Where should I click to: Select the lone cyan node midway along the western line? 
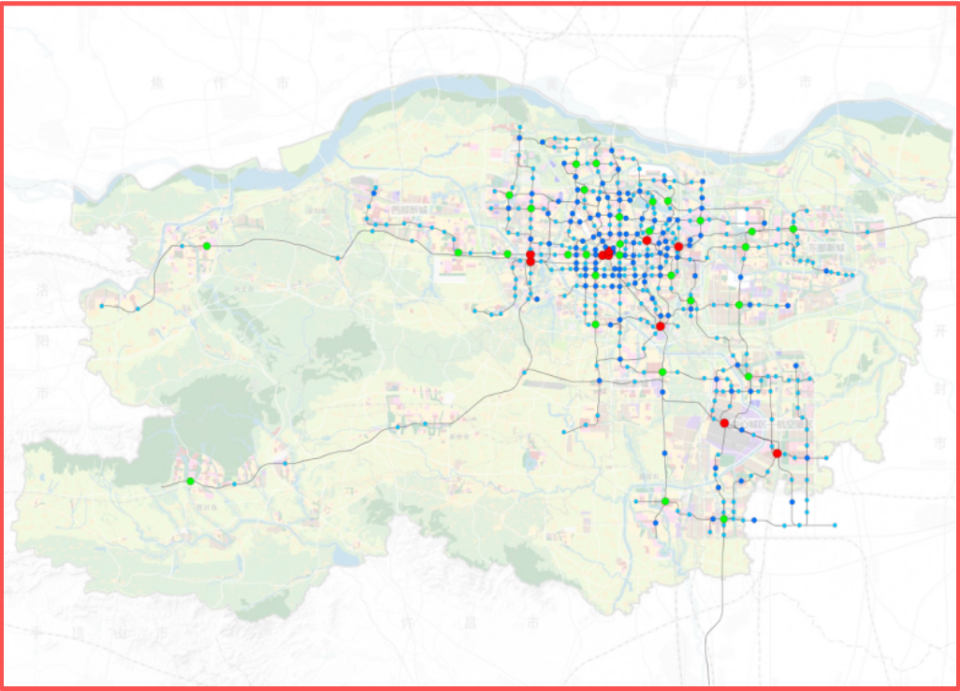(338, 258)
